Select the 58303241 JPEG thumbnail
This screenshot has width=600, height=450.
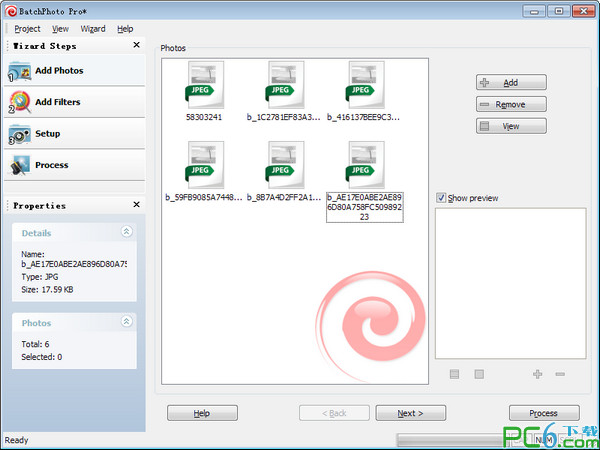[205, 85]
